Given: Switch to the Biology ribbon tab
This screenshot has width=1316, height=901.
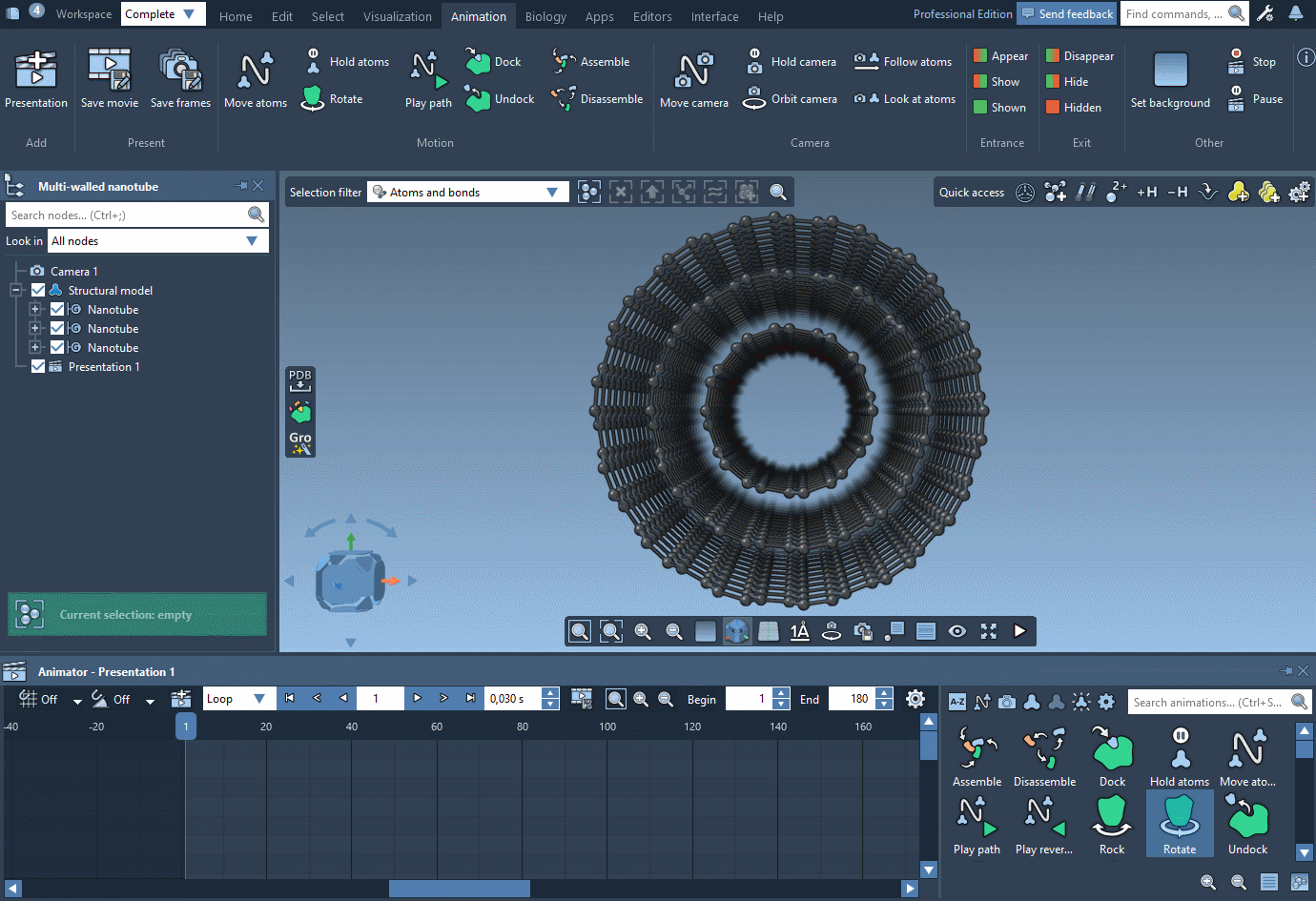Looking at the screenshot, I should point(545,15).
